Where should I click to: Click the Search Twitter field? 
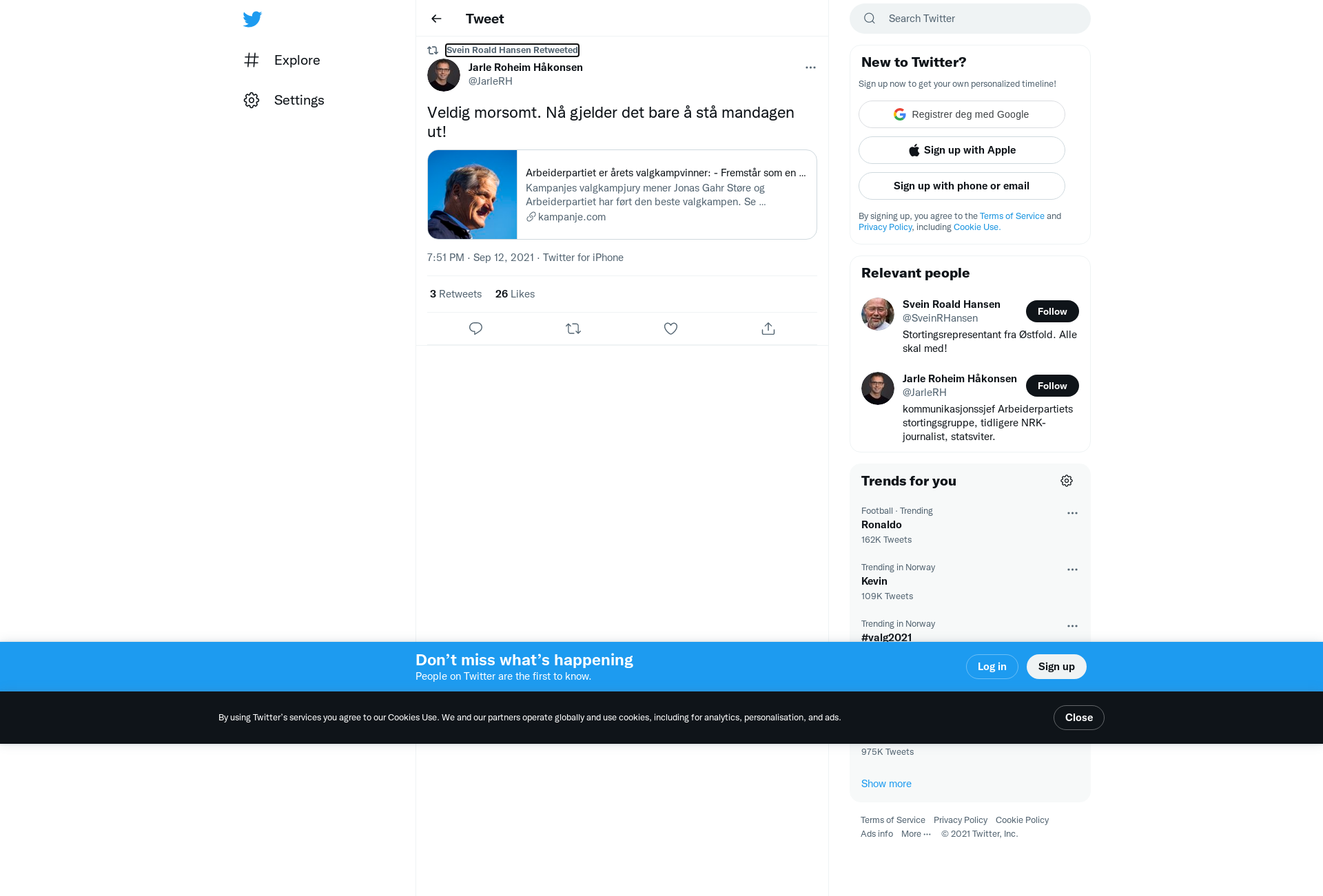pos(970,19)
